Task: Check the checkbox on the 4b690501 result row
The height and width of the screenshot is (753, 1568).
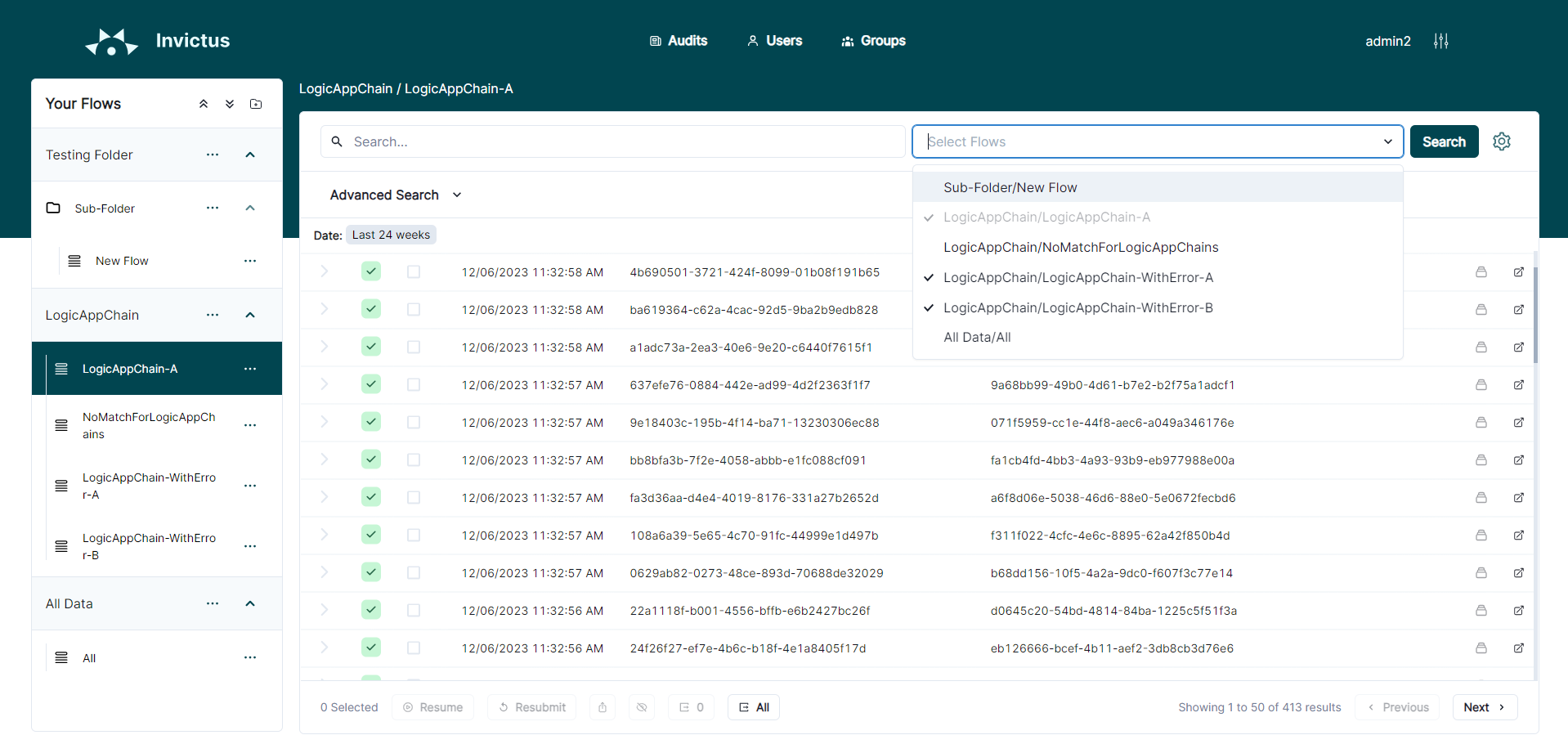Action: (x=413, y=271)
